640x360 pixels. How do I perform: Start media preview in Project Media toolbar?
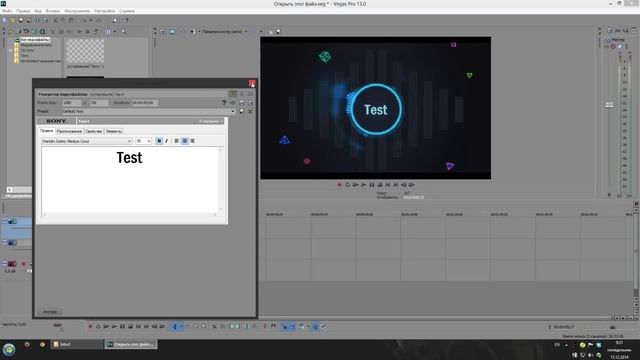[80, 31]
